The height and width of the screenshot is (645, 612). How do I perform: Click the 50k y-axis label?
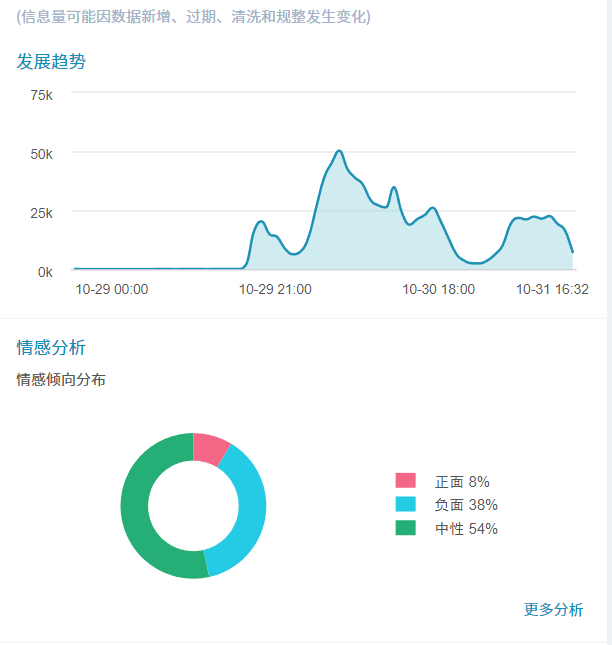[x=41, y=154]
